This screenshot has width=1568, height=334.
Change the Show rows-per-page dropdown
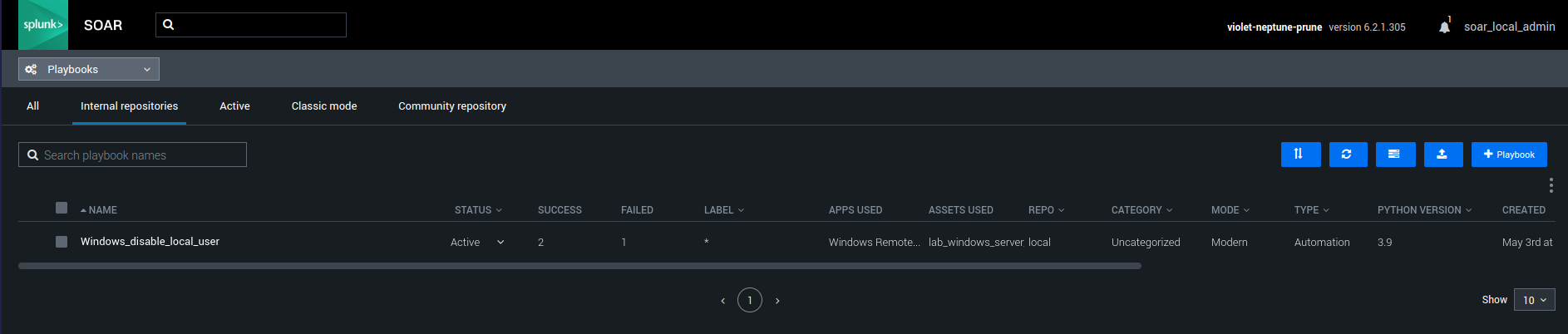coord(1534,300)
